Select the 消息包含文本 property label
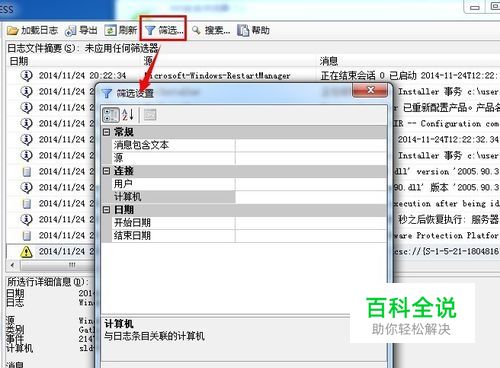Screen dimensions: 500x368 coord(141,145)
